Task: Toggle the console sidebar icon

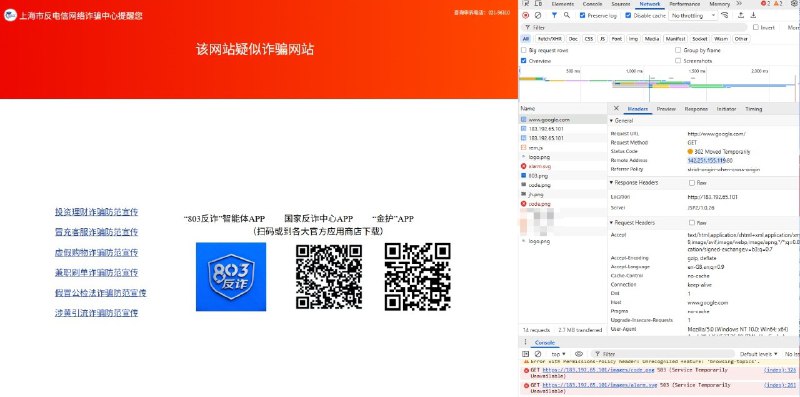Action: (x=526, y=354)
